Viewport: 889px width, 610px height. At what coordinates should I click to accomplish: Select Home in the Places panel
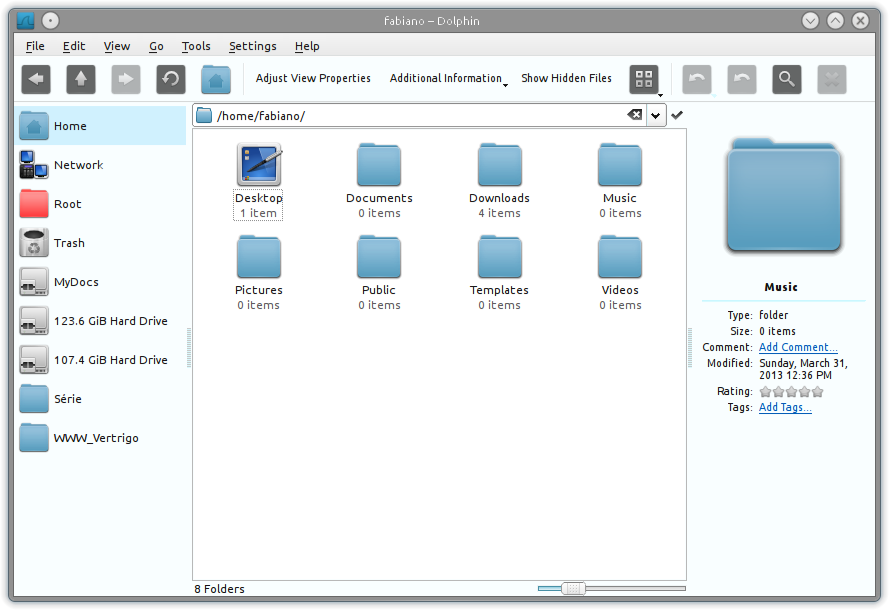point(101,126)
